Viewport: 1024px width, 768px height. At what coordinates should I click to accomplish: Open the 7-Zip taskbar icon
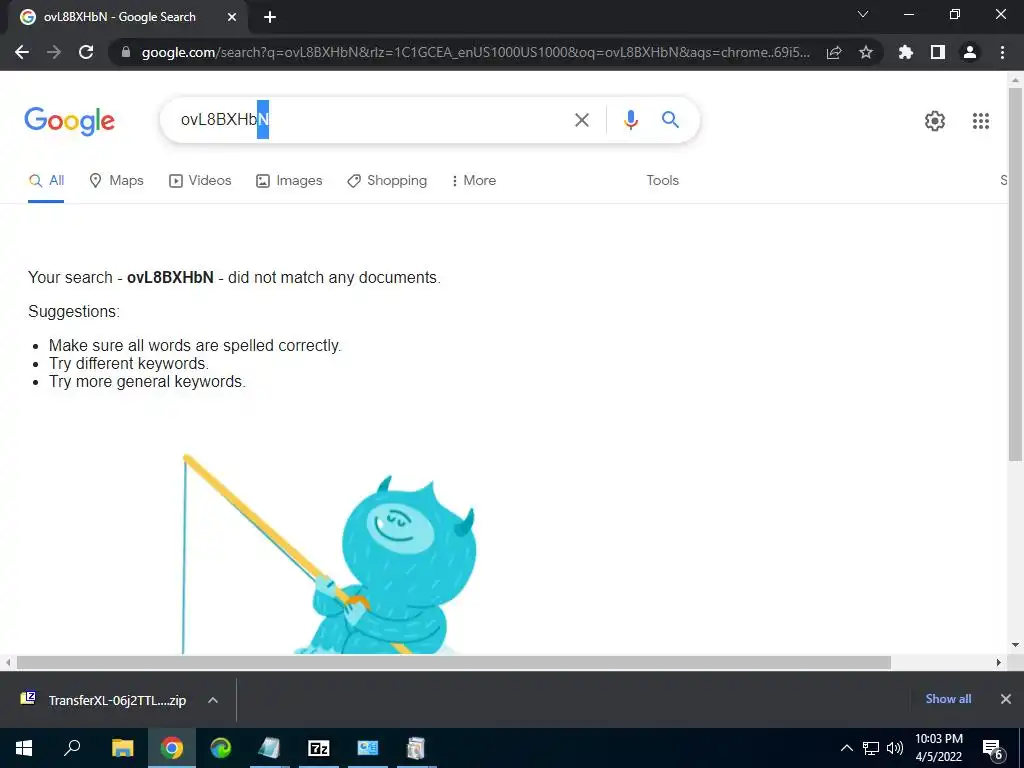(x=318, y=748)
